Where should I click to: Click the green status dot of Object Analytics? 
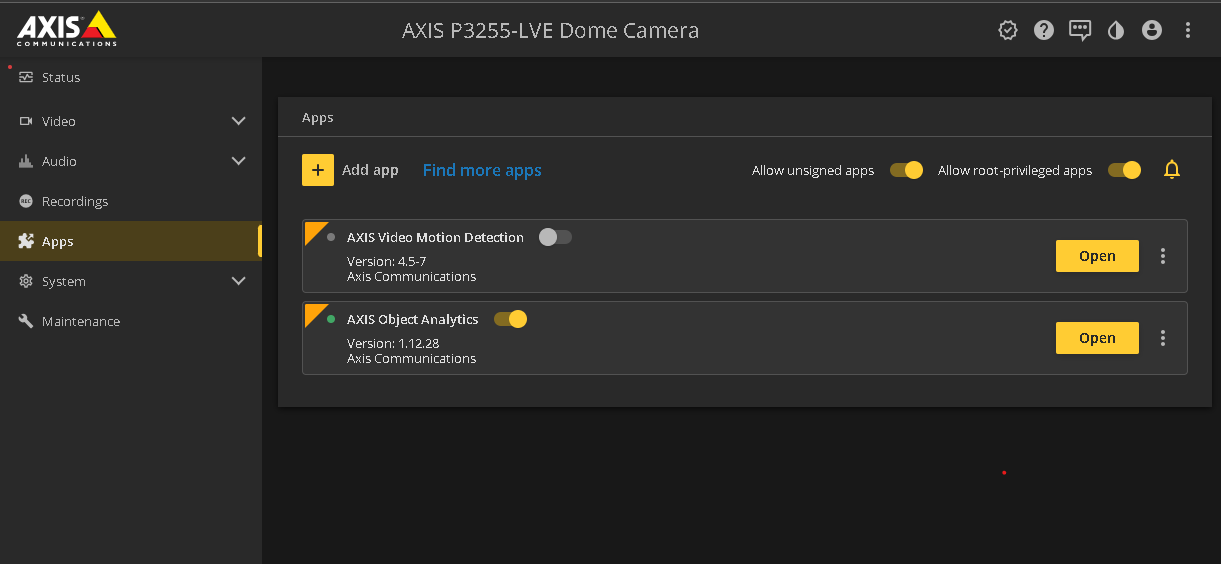coord(331,319)
